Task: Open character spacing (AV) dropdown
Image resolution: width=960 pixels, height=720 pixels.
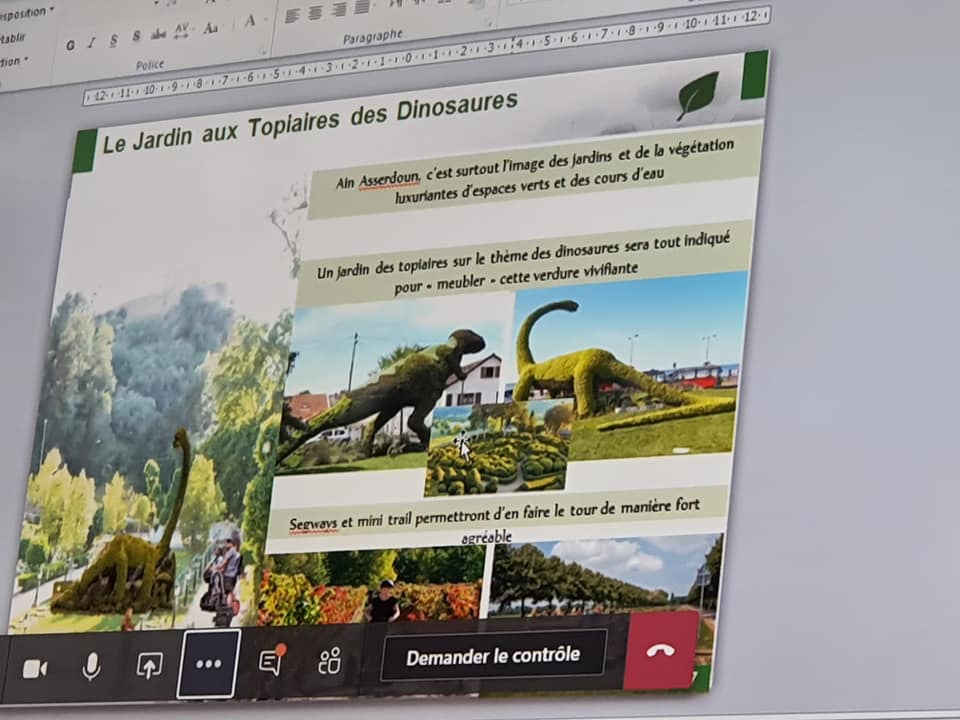Action: click(x=183, y=31)
